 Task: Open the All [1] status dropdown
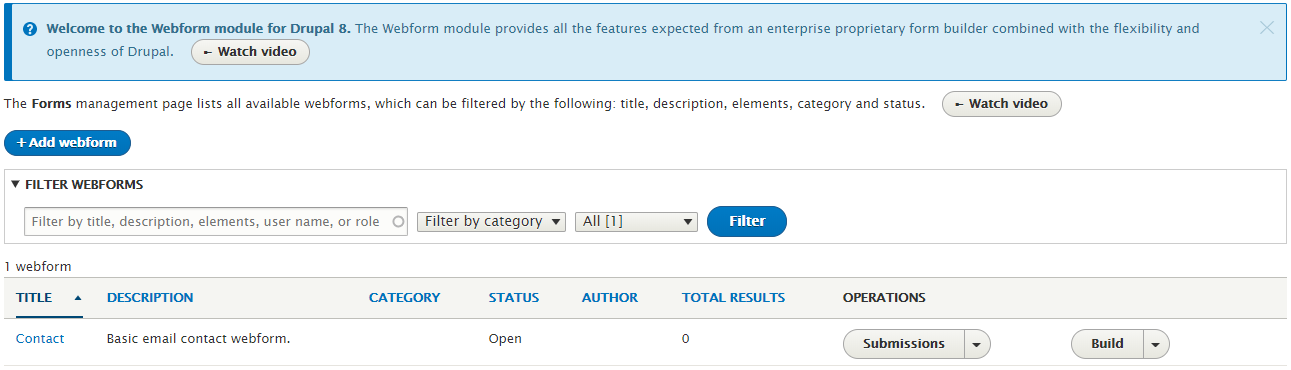tap(636, 222)
